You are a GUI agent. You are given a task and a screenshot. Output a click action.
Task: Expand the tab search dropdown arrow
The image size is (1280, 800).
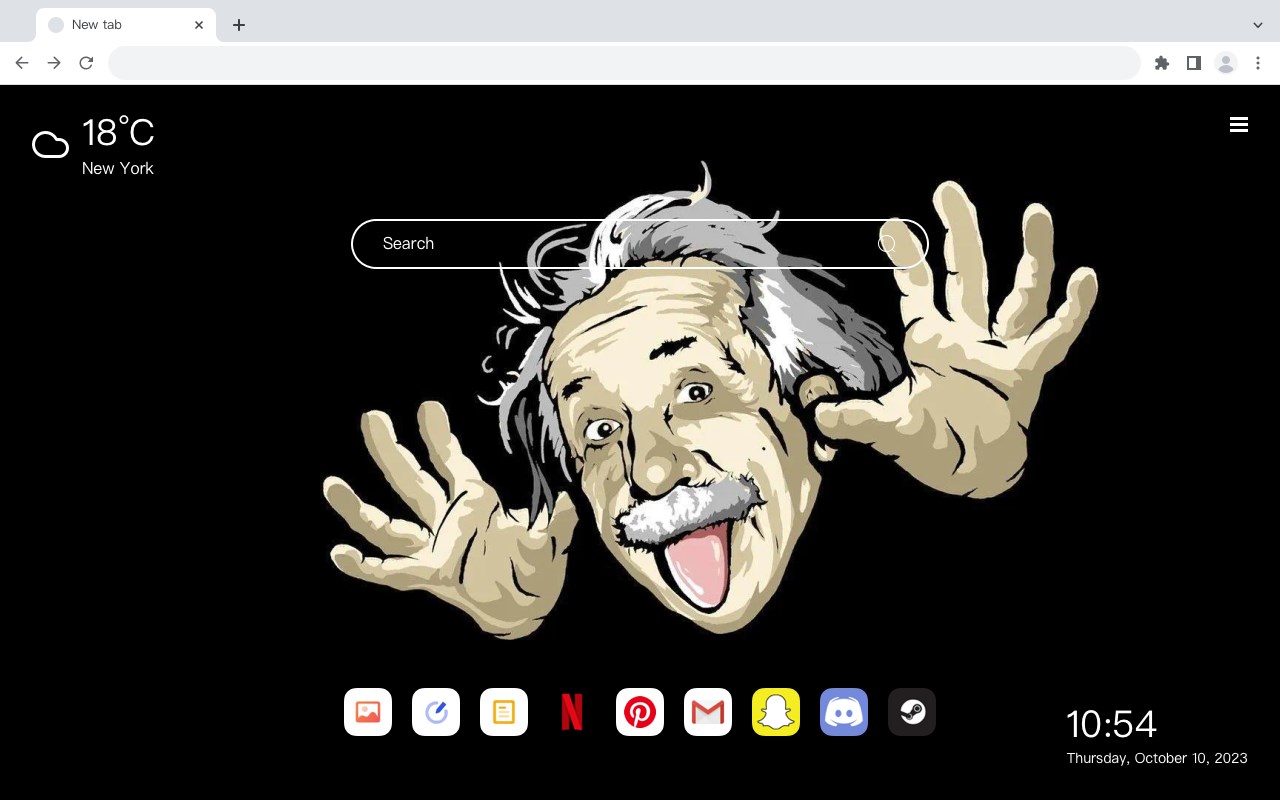click(1258, 25)
